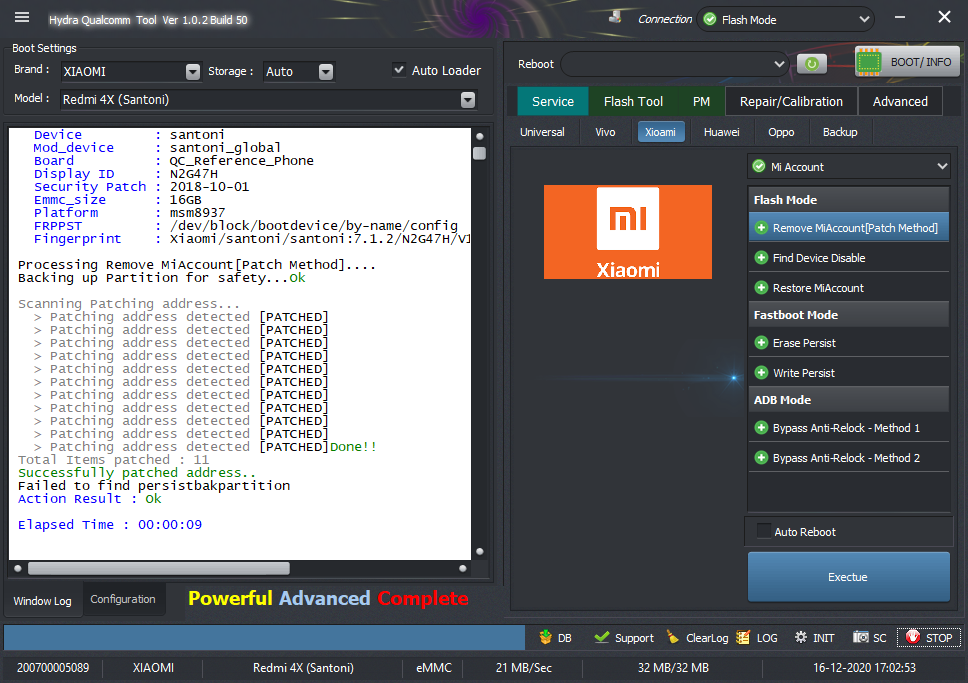Click the plus icon beside Write Persist
968x683 pixels.
pos(761,372)
